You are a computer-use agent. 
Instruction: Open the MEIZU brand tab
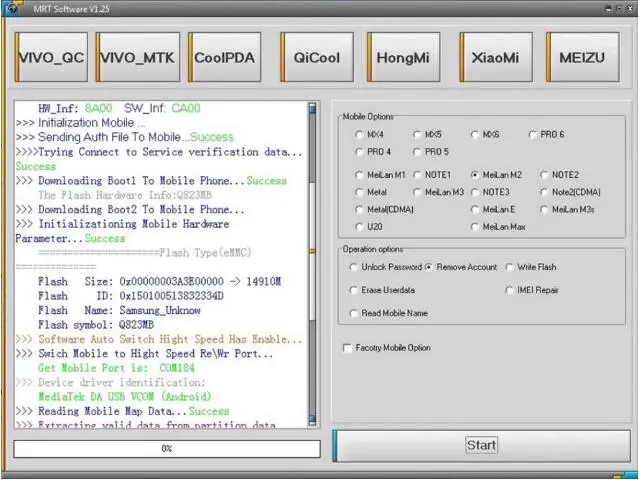click(x=581, y=57)
